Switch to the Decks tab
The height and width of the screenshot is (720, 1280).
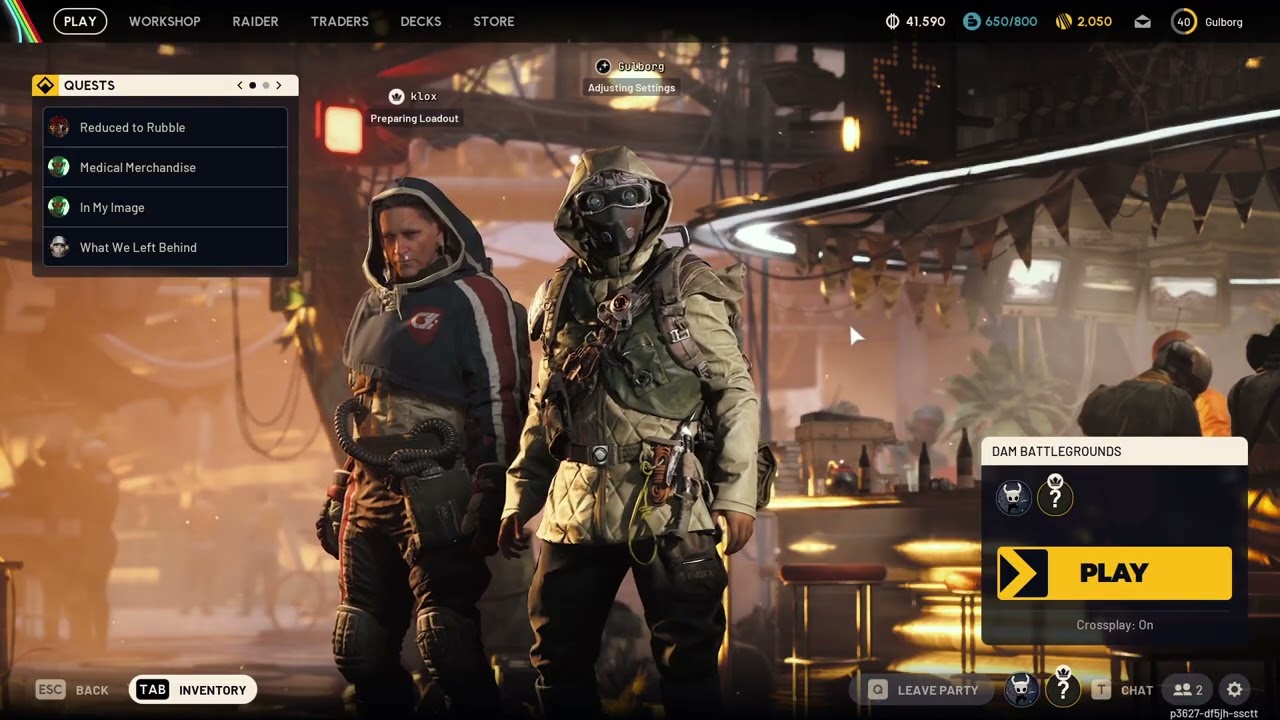click(421, 21)
